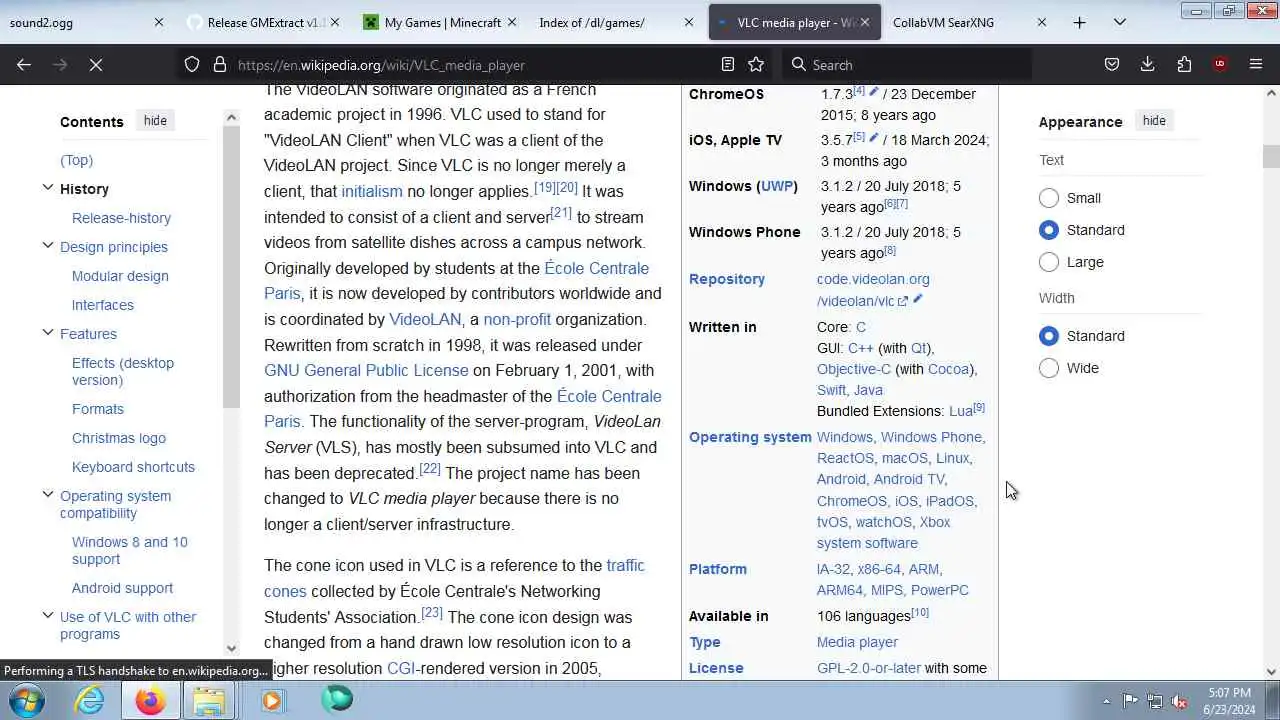The height and width of the screenshot is (720, 1280).
Task: Collapse the Features section in Contents
Action: (x=47, y=333)
